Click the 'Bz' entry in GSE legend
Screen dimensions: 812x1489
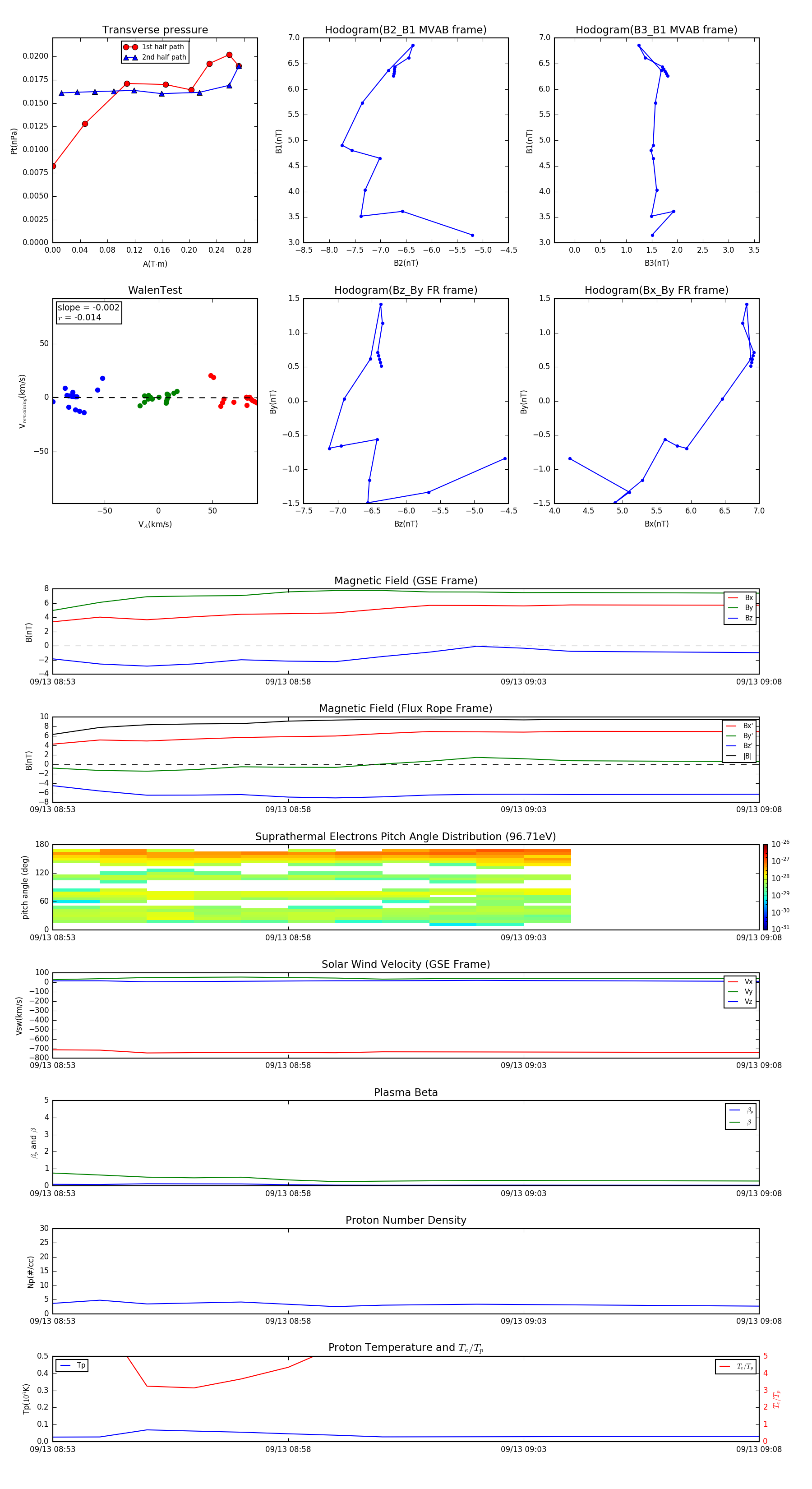coord(740,619)
